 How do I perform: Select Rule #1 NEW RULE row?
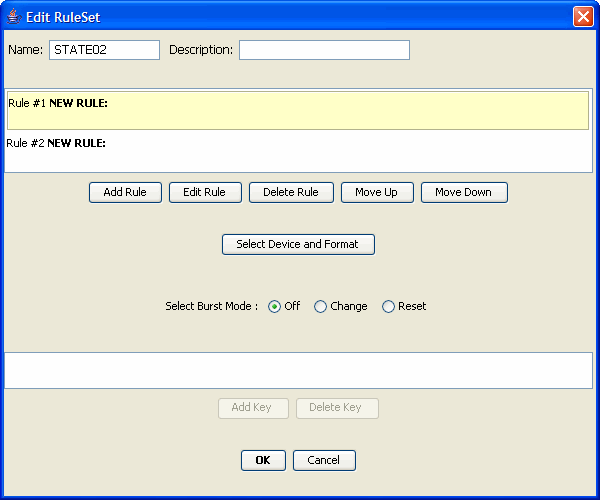click(298, 111)
